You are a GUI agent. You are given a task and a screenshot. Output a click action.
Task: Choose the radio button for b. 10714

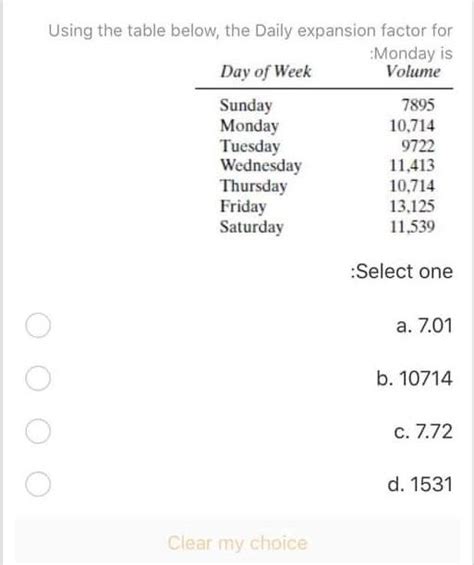coord(38,378)
